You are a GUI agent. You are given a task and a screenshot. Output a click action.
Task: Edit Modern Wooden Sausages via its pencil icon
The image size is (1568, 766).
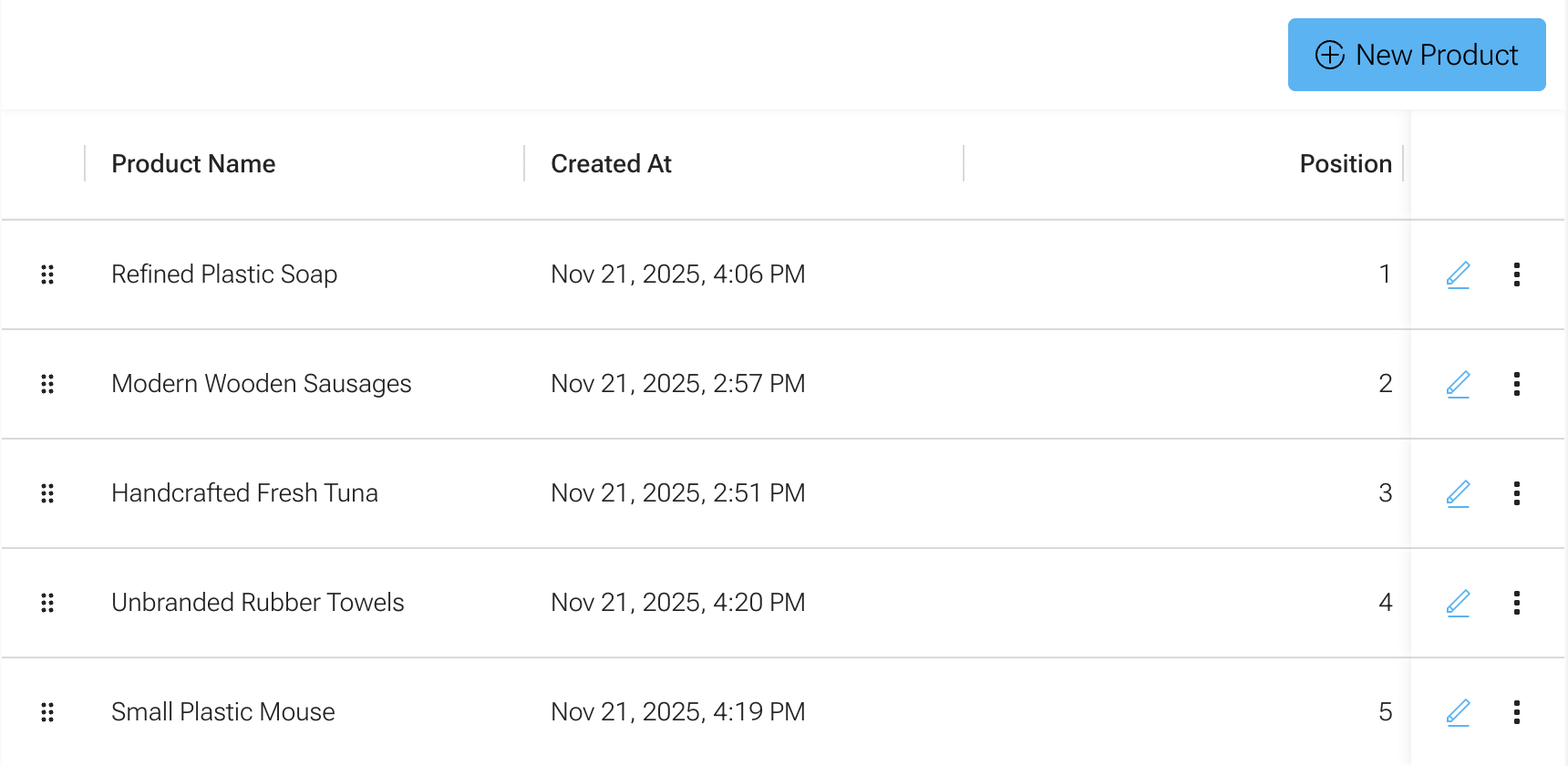(1458, 383)
